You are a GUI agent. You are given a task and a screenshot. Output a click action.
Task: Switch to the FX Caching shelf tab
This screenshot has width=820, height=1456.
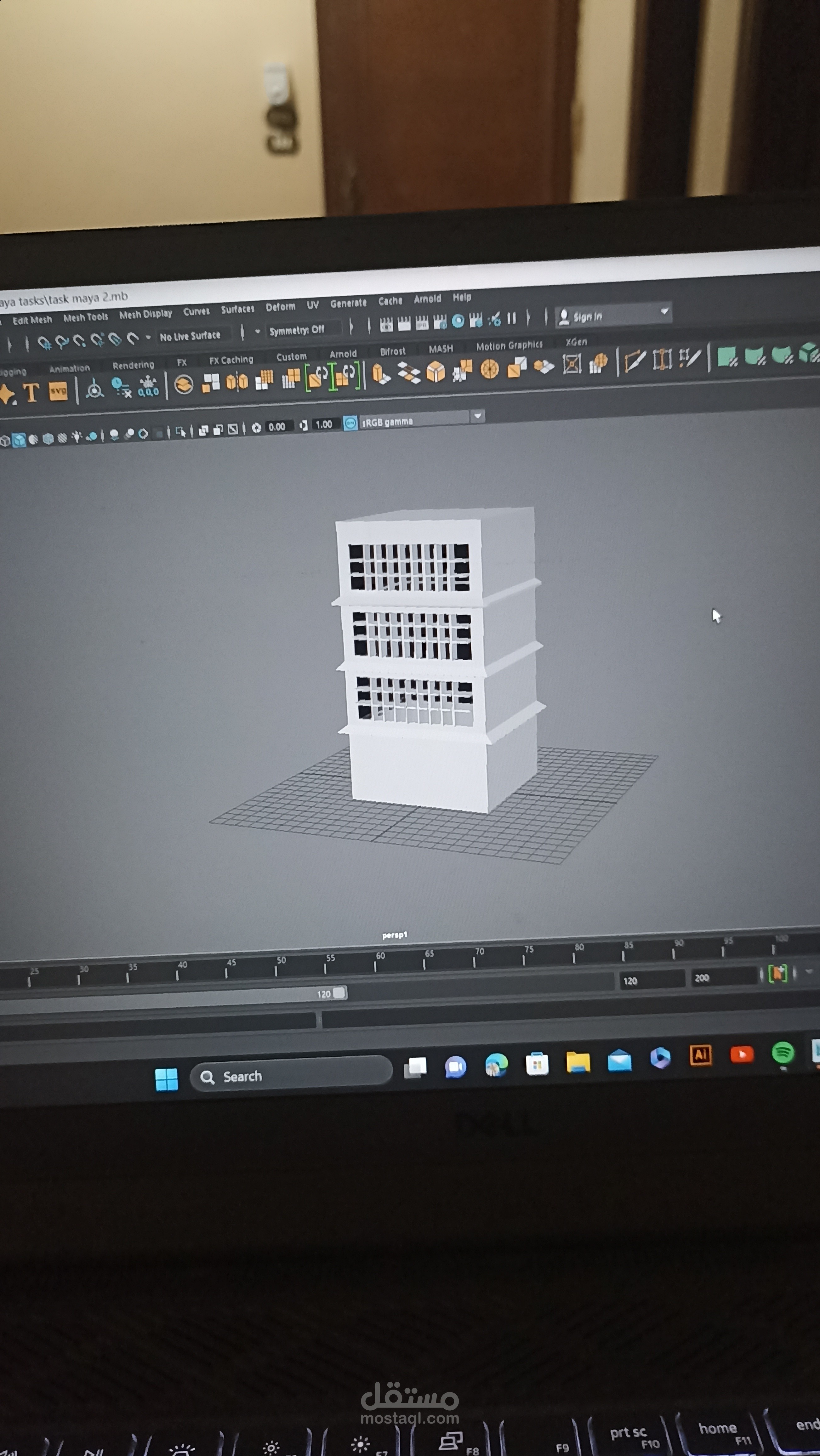[x=231, y=360]
